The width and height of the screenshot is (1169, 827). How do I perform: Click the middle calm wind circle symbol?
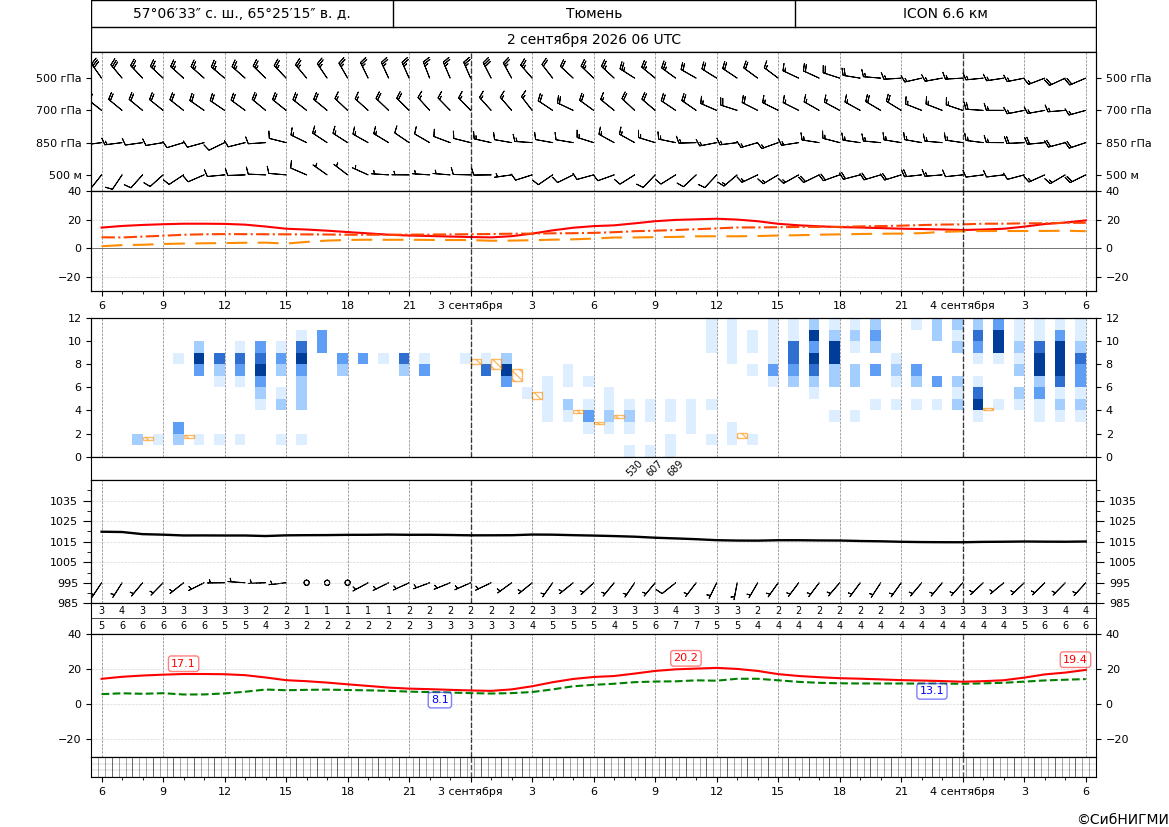(327, 583)
